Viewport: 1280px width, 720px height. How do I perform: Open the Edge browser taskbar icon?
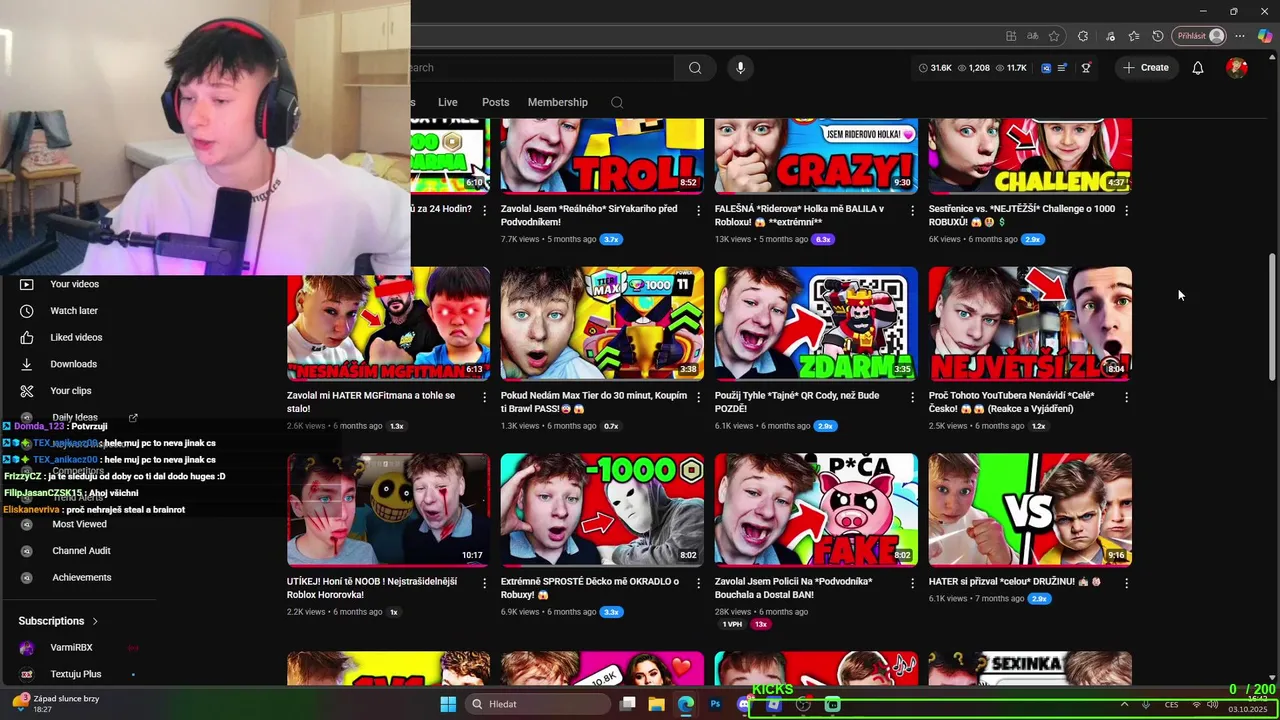pyautogui.click(x=686, y=704)
